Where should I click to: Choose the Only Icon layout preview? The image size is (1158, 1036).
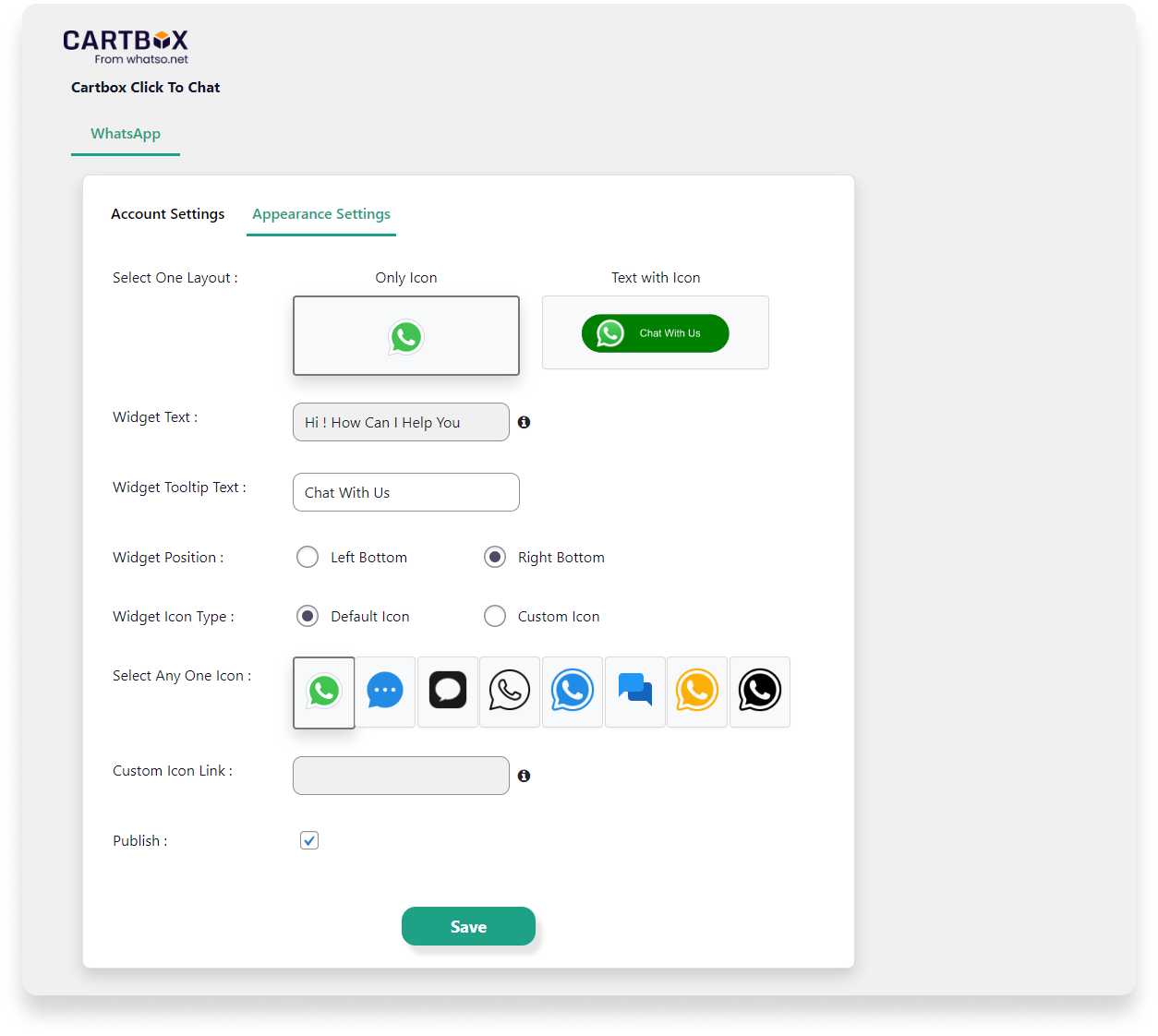pos(406,335)
